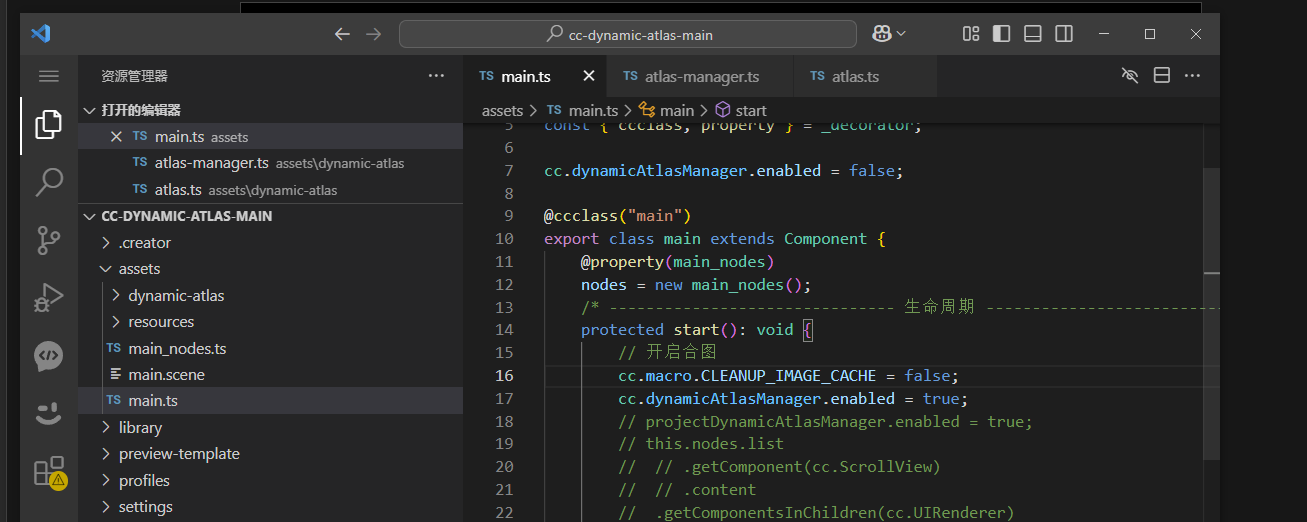The height and width of the screenshot is (522, 1307).
Task: Close the main.ts editor tab
Action: click(x=589, y=76)
